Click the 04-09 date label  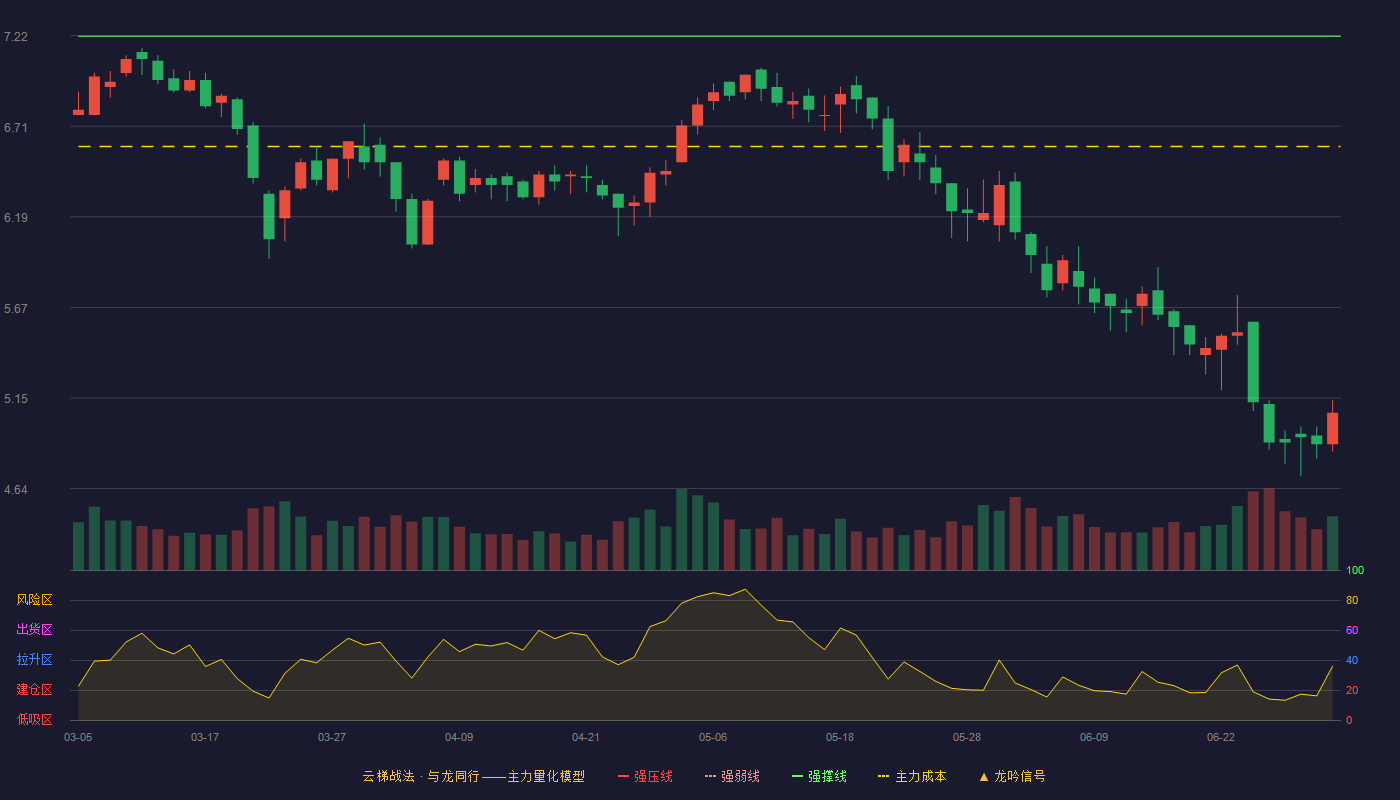459,737
